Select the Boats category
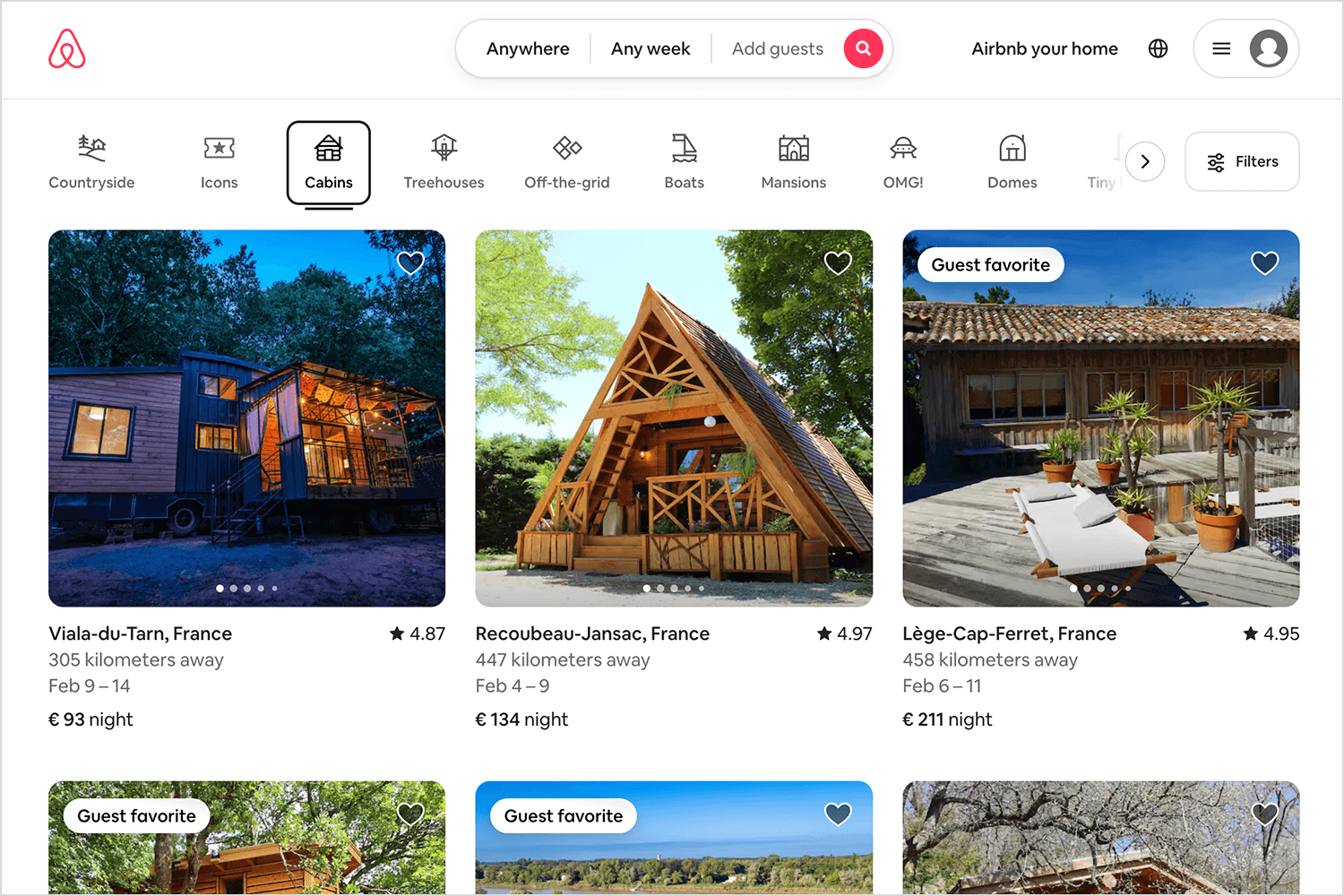 coord(685,163)
